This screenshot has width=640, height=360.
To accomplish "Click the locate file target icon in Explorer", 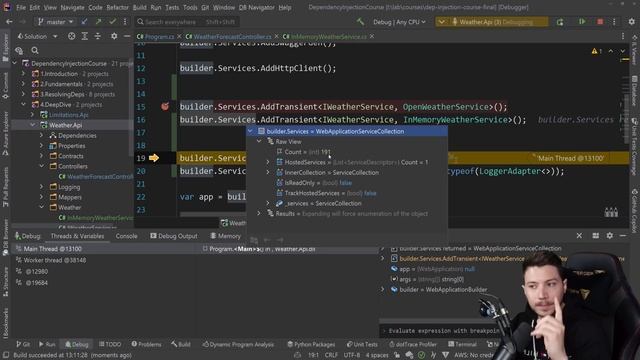I will point(71,36).
